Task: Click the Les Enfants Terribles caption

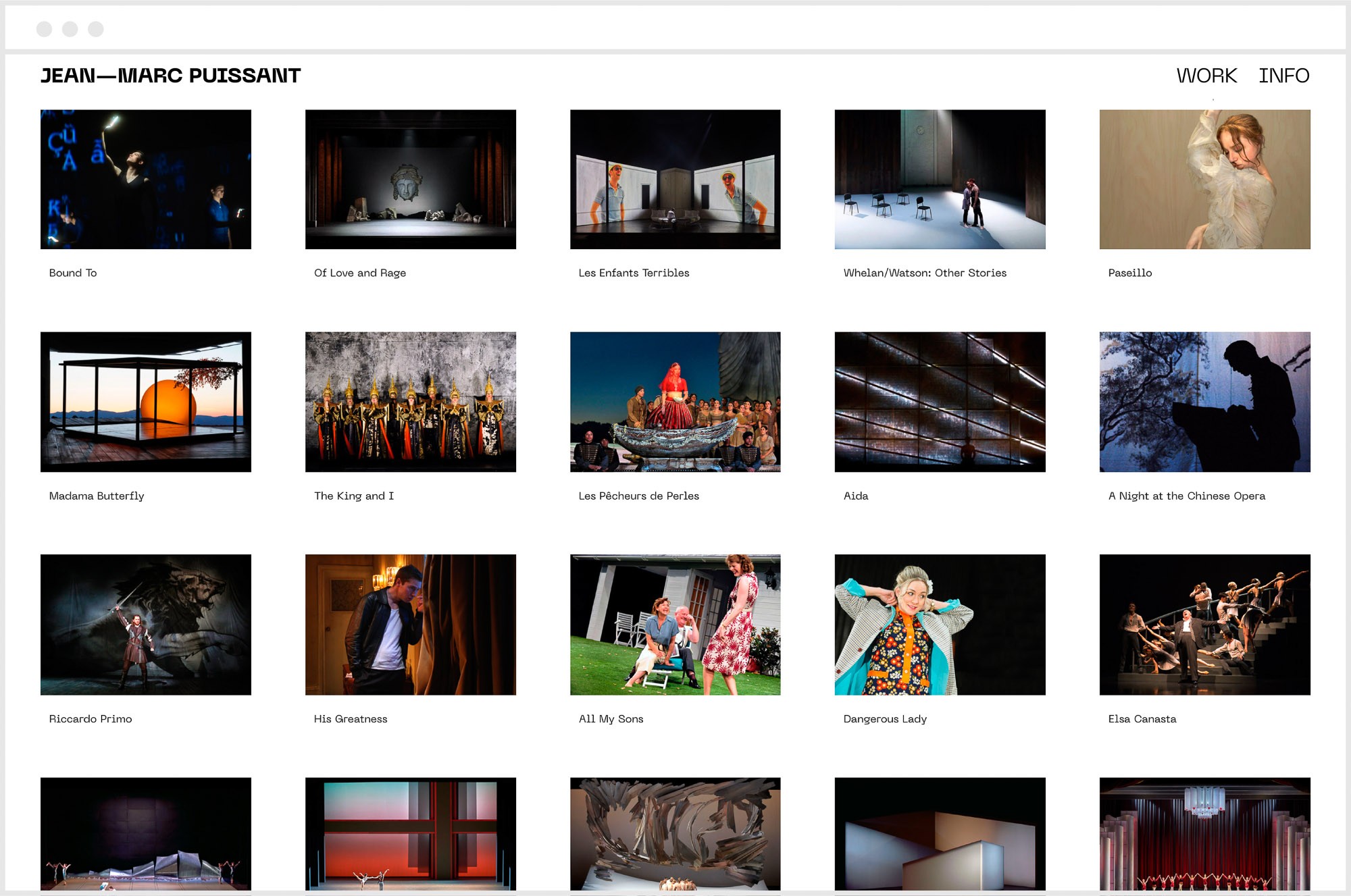Action: [634, 273]
